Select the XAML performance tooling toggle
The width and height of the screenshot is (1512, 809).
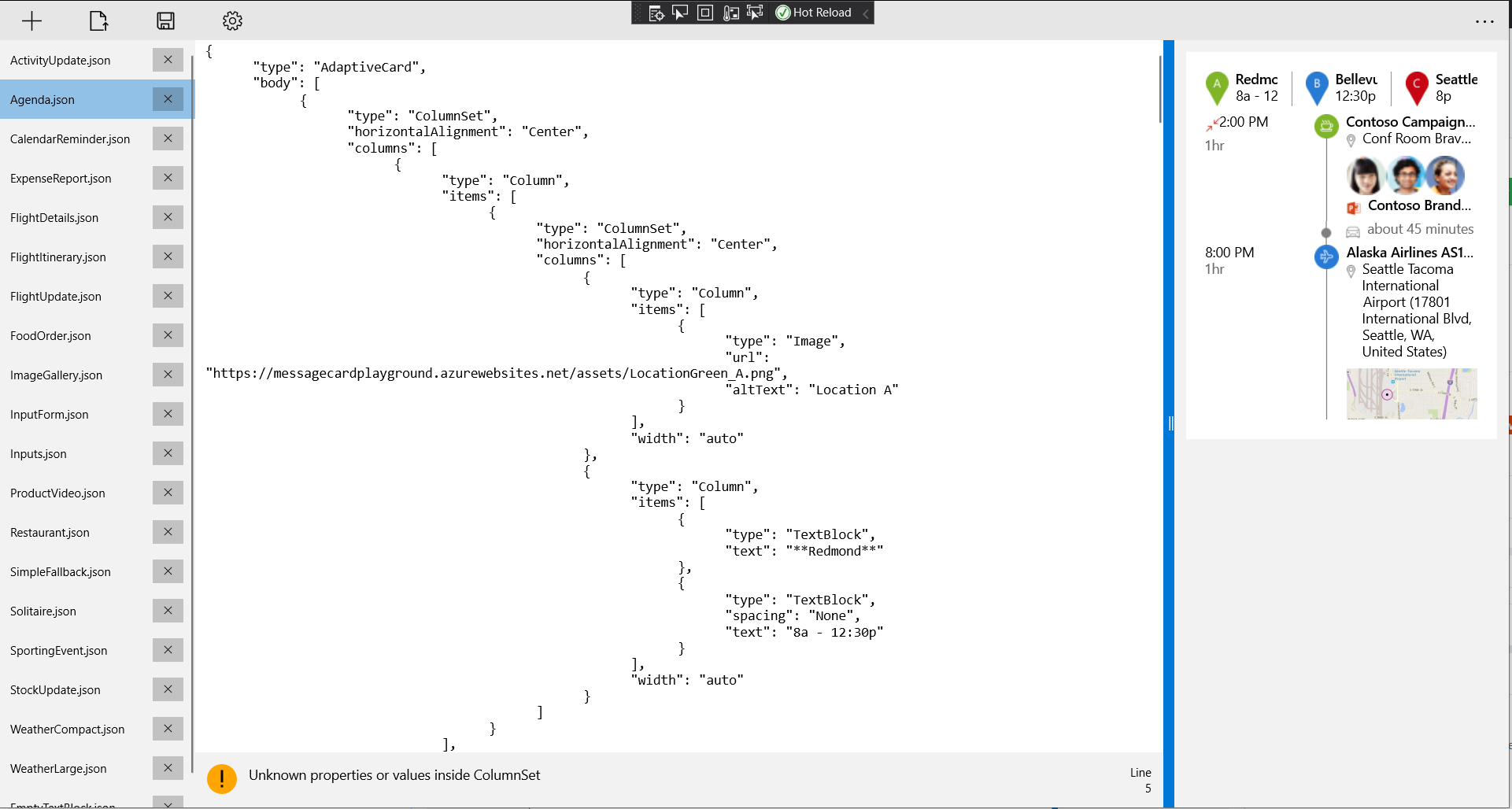click(x=731, y=13)
